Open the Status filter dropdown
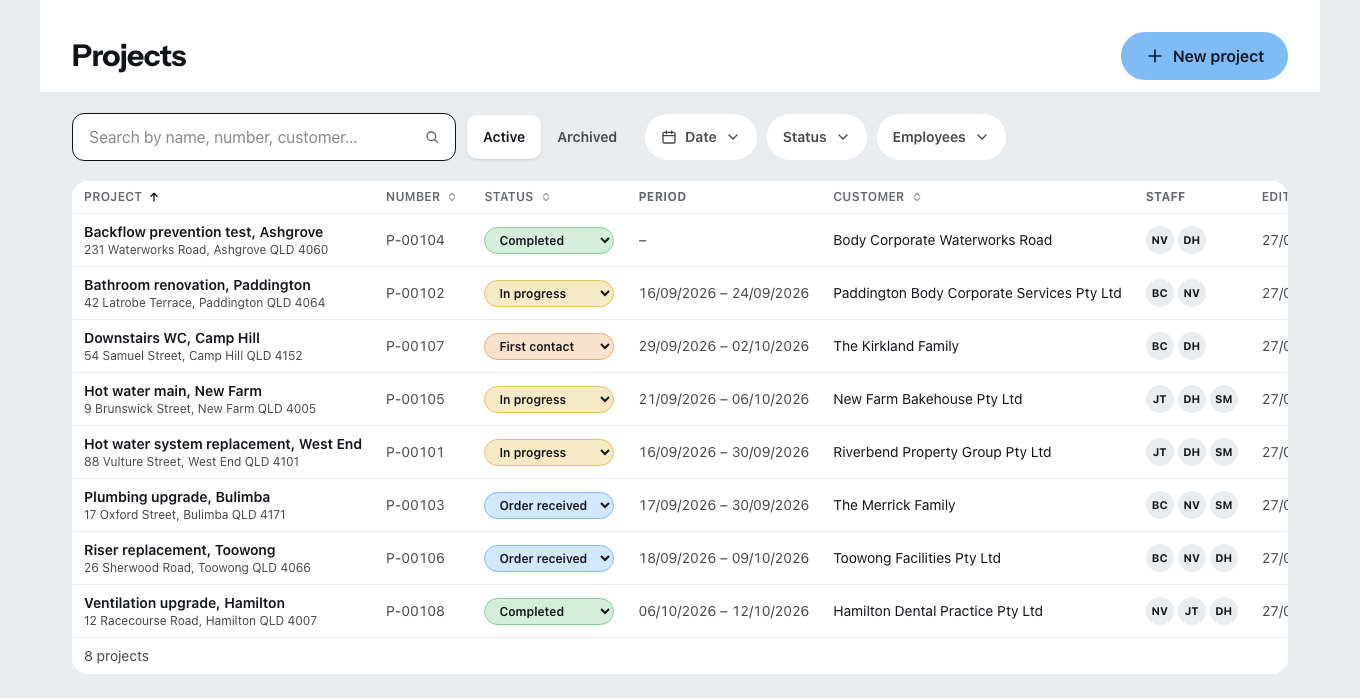 (816, 137)
